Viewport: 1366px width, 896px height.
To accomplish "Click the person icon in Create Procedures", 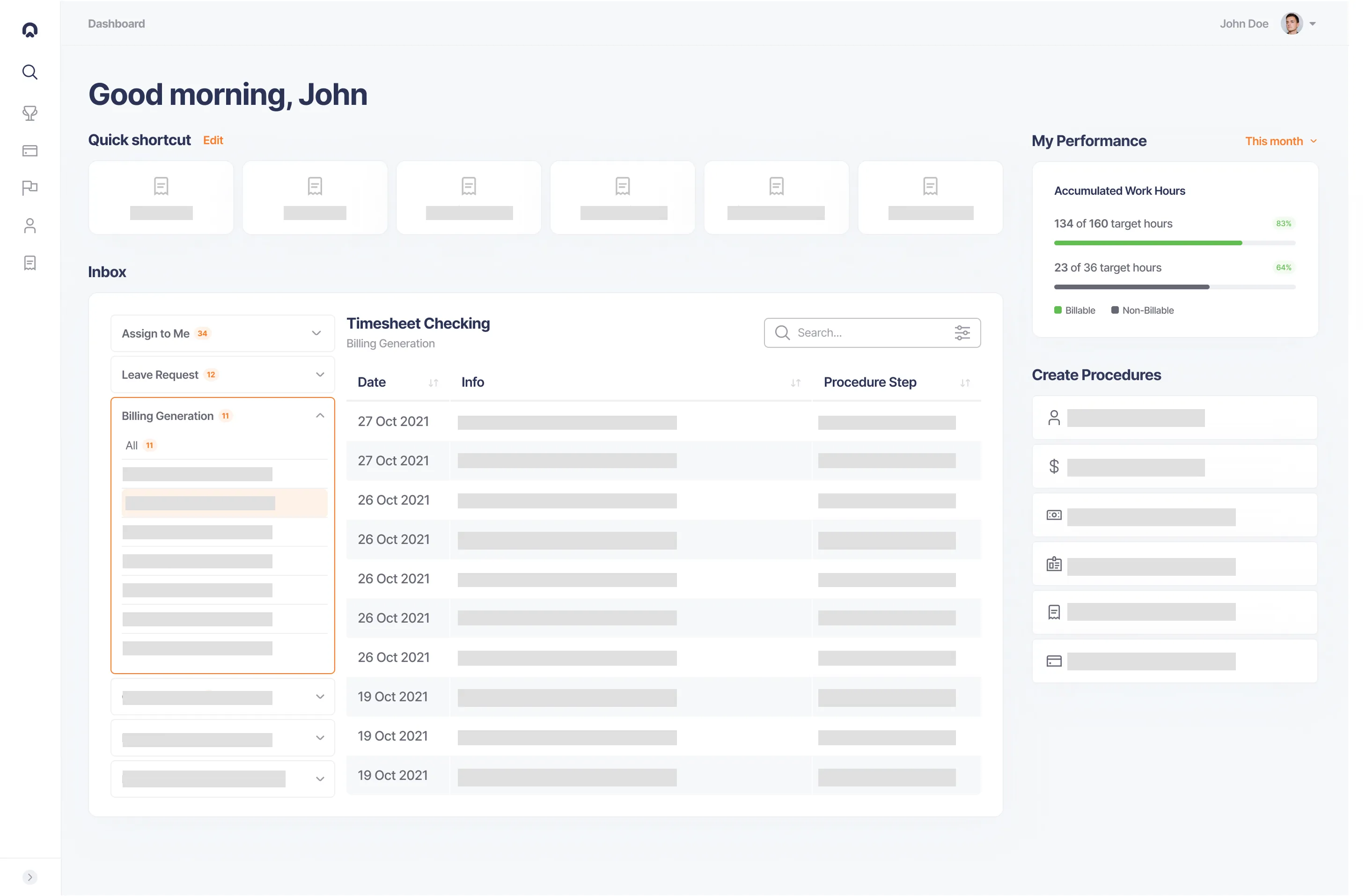I will (x=1054, y=417).
